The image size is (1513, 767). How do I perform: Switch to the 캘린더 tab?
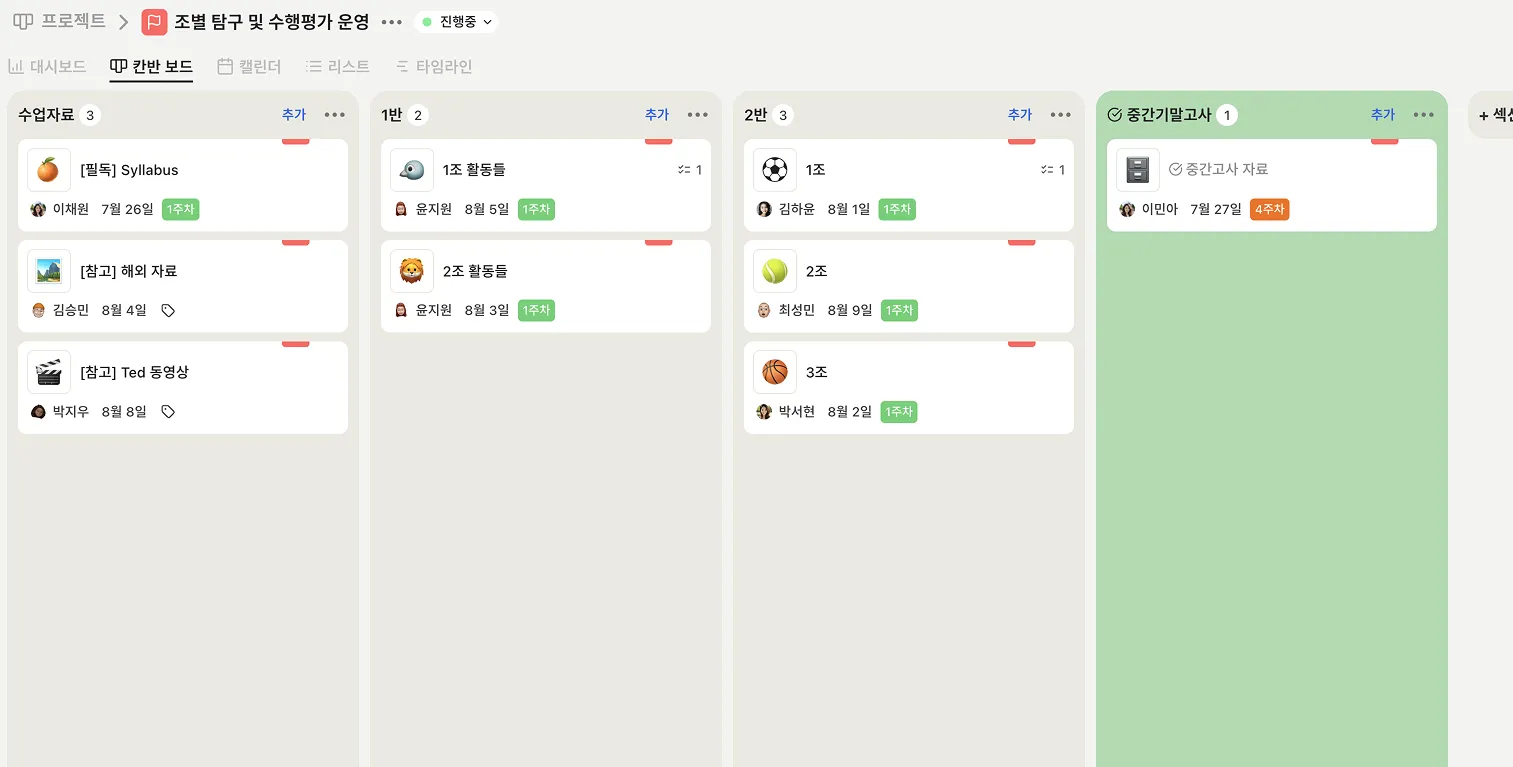pos(249,67)
